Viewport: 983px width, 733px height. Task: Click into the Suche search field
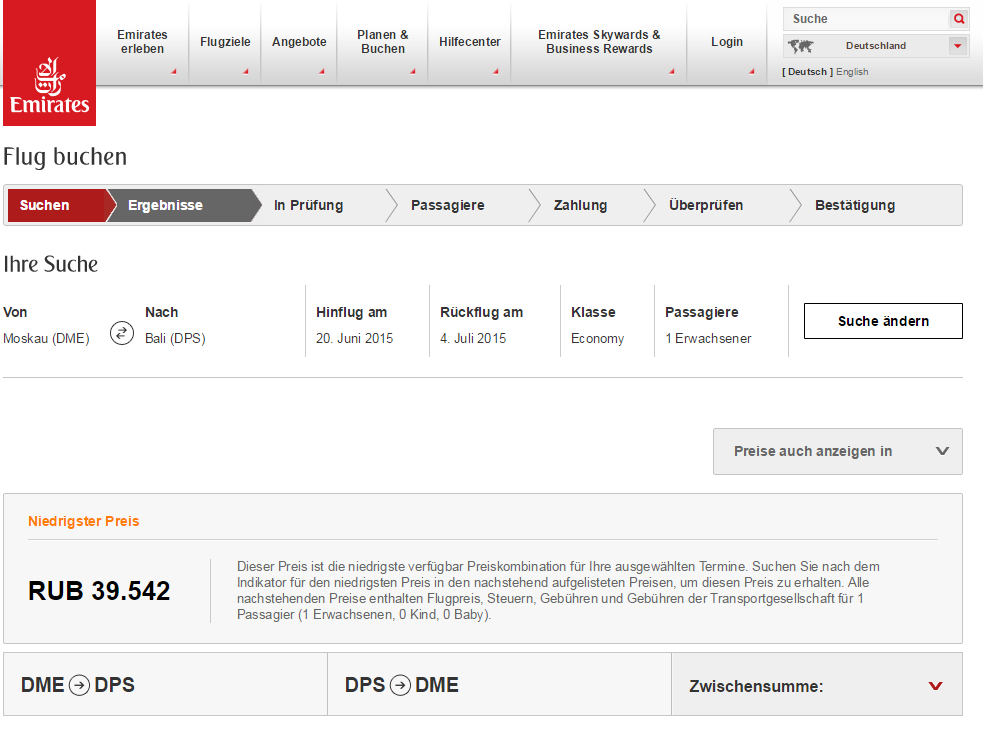pos(866,19)
